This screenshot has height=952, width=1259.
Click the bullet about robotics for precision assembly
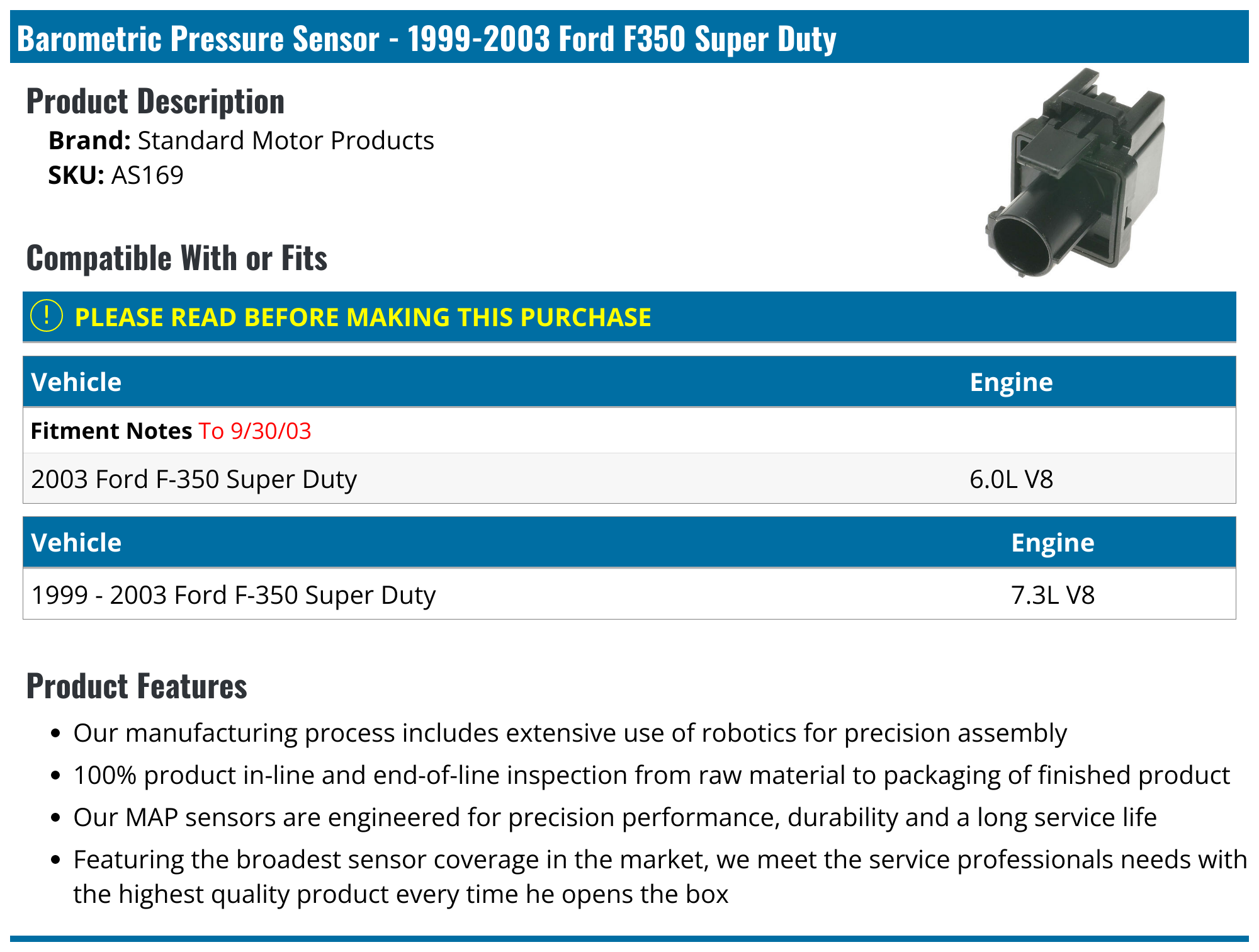click(x=570, y=734)
